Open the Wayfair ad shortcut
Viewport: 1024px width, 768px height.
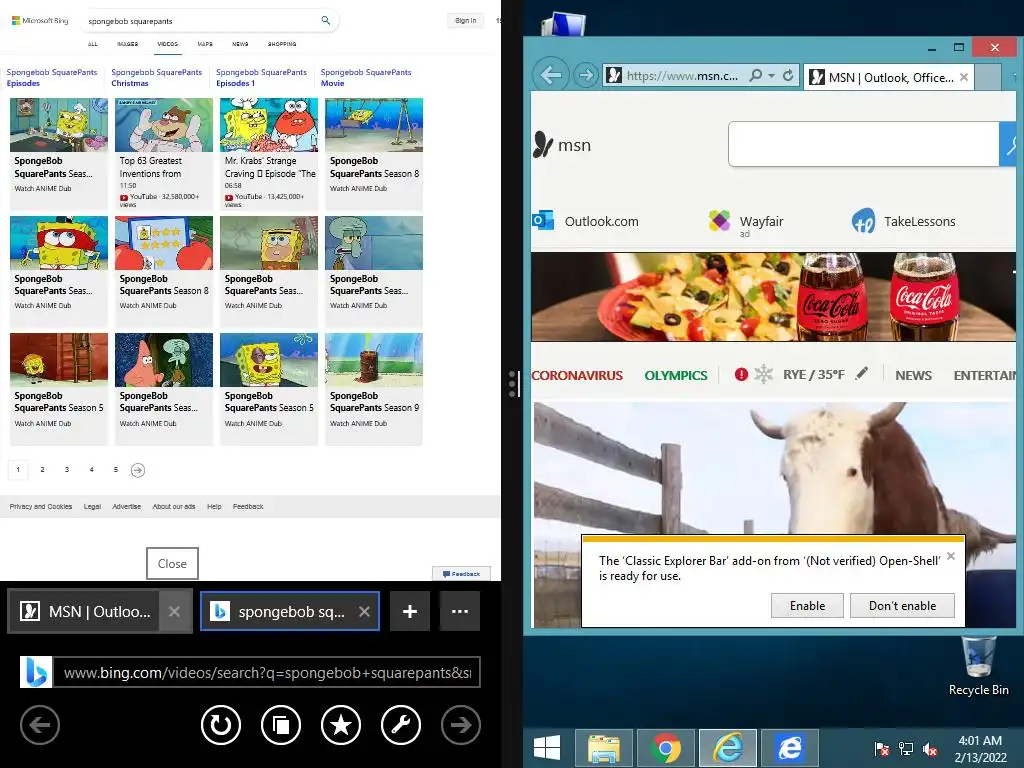[746, 221]
